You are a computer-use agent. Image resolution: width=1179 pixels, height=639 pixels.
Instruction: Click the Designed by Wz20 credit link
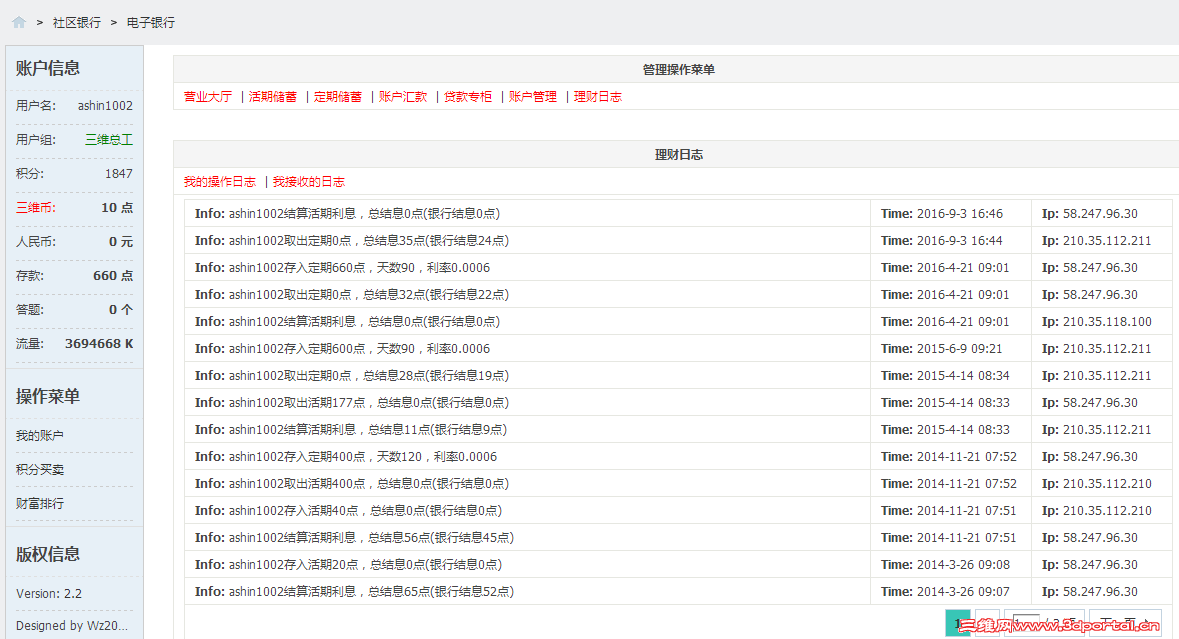point(73,625)
